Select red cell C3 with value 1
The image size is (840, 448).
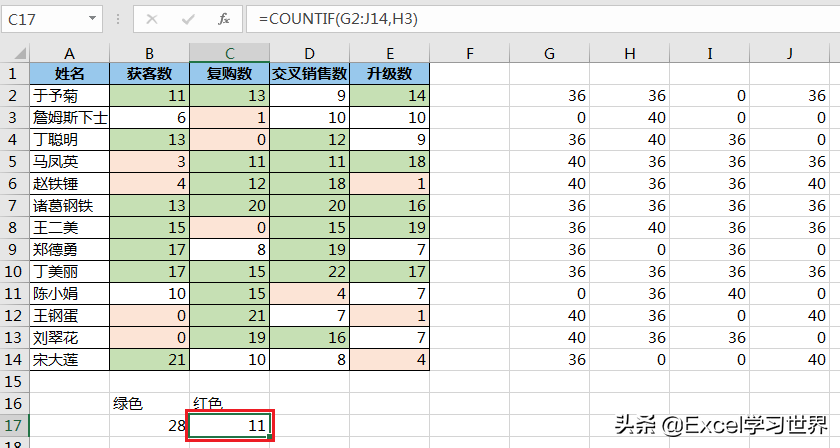point(229,118)
